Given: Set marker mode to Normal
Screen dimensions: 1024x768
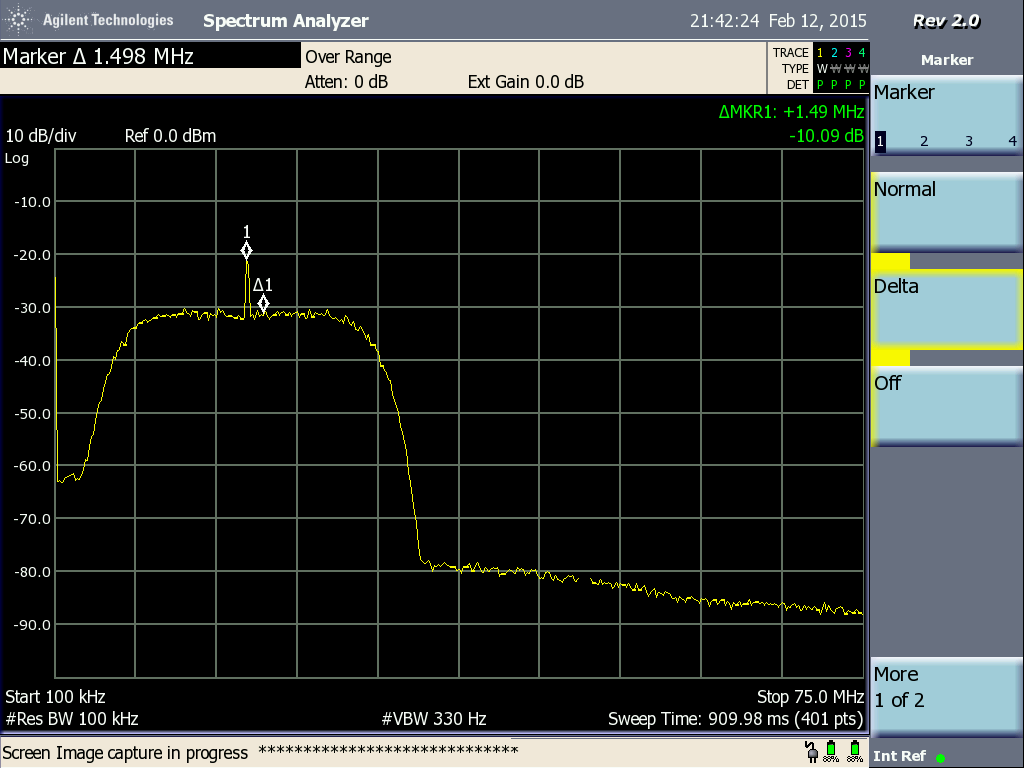Looking at the screenshot, I should click(x=946, y=213).
